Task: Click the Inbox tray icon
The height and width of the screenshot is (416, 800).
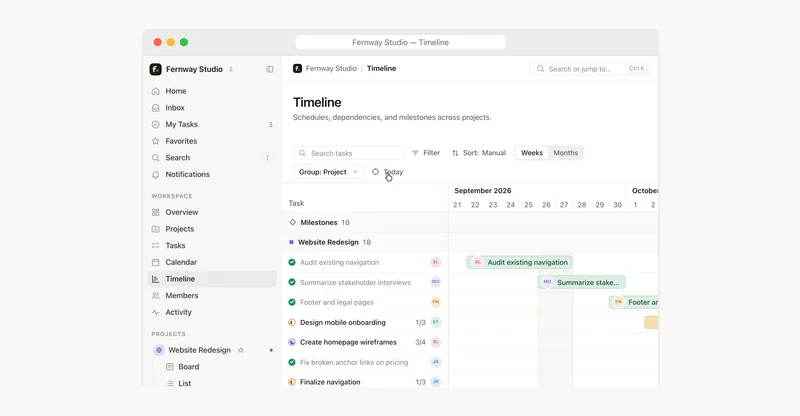Action: point(156,108)
